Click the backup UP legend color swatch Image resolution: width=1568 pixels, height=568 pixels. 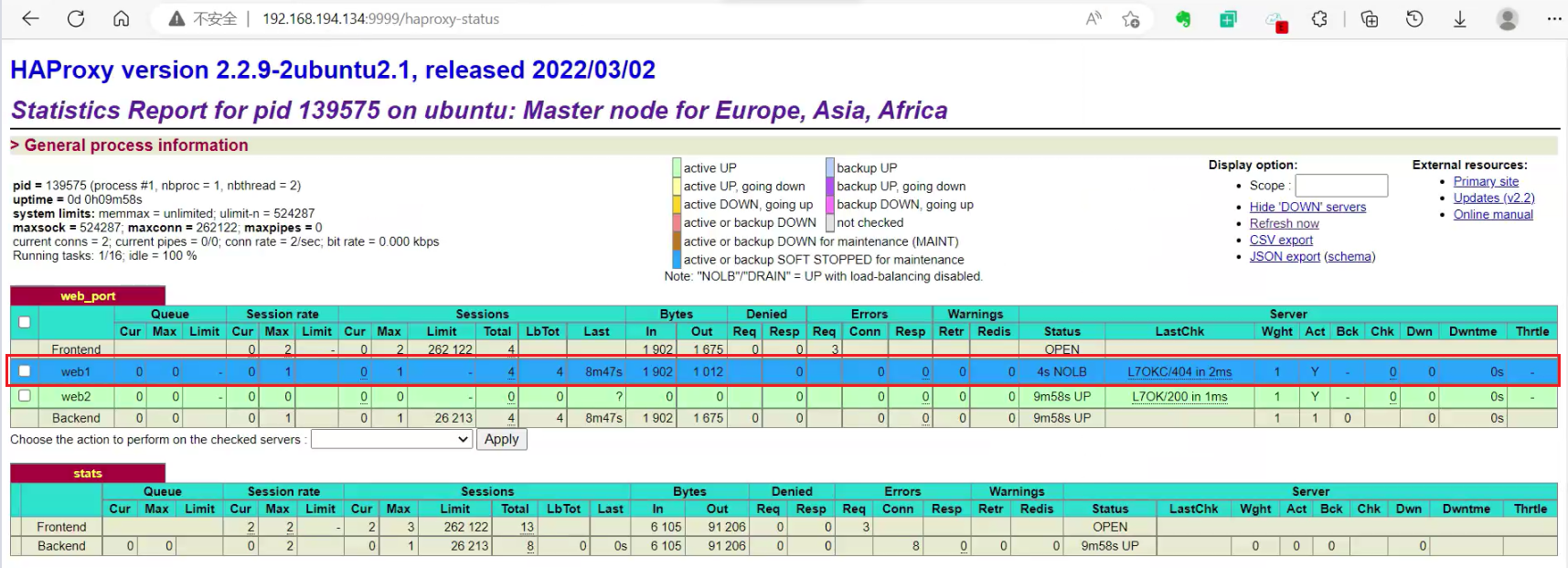(830, 167)
